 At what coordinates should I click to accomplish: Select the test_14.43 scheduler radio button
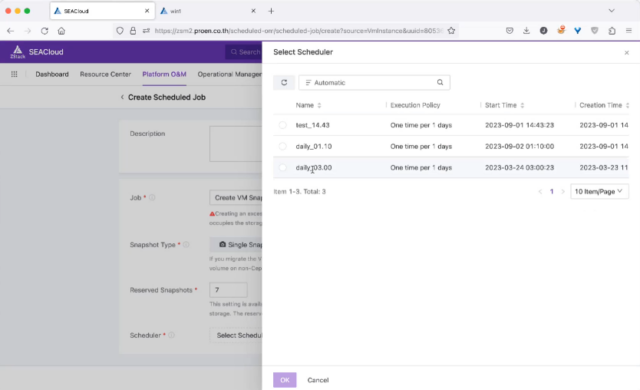(282, 125)
